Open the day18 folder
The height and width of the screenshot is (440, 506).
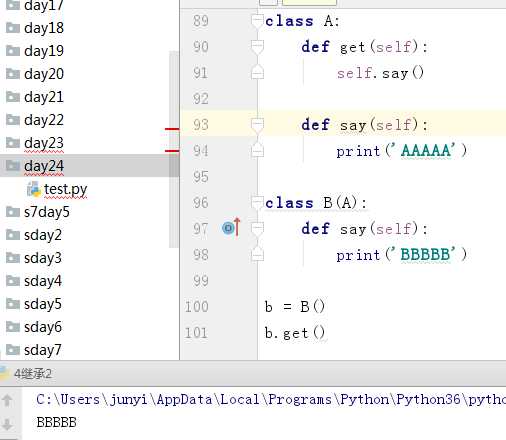point(43,28)
